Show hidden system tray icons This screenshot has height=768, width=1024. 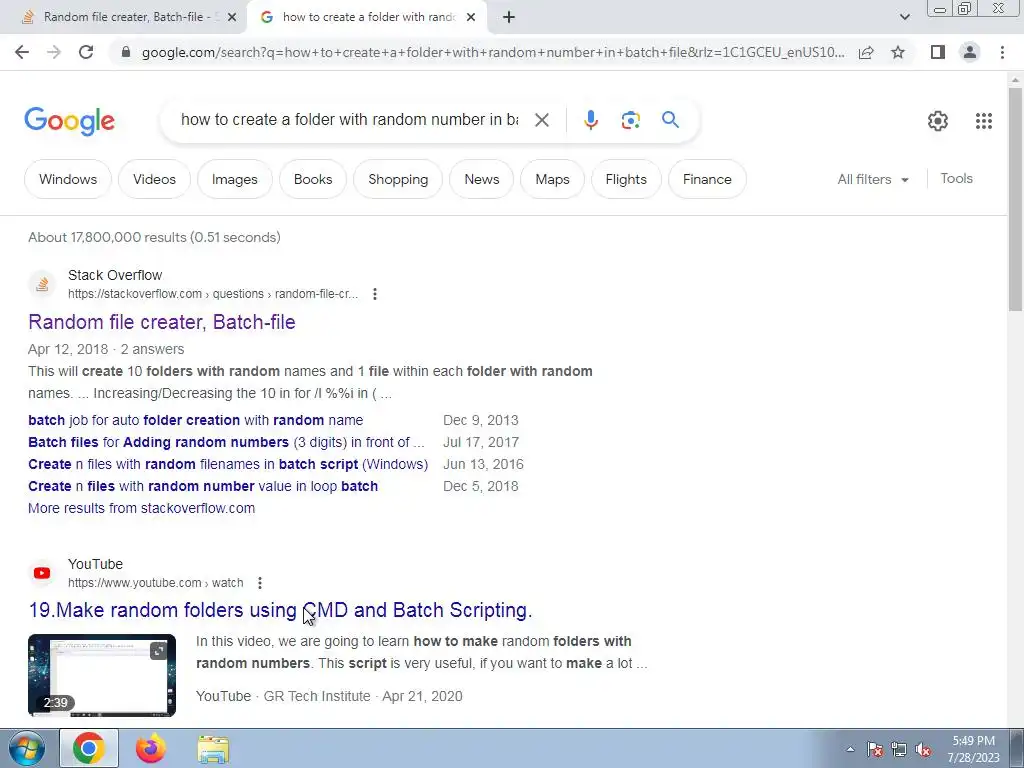[x=850, y=749]
